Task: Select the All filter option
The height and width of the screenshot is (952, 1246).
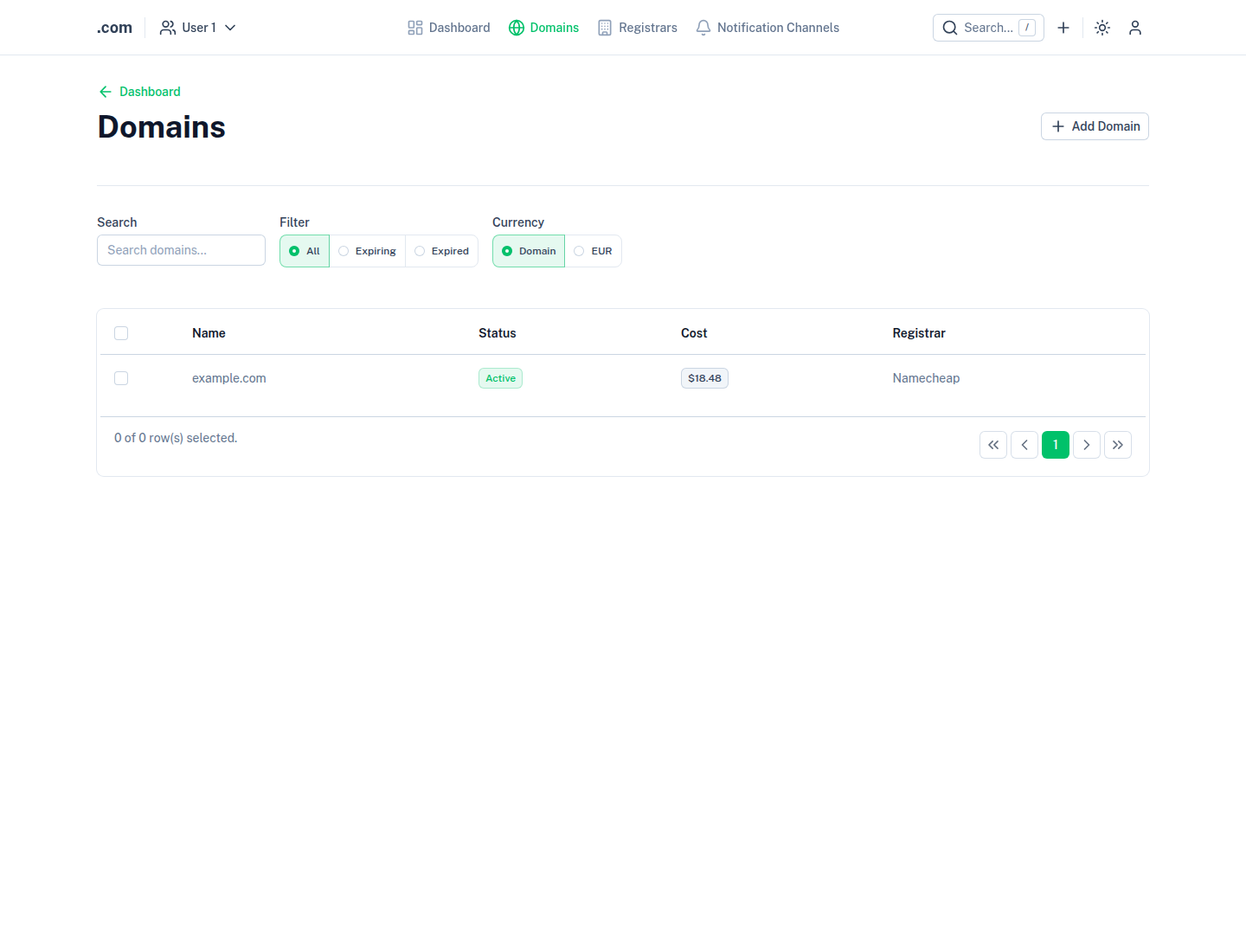Action: pyautogui.click(x=305, y=251)
